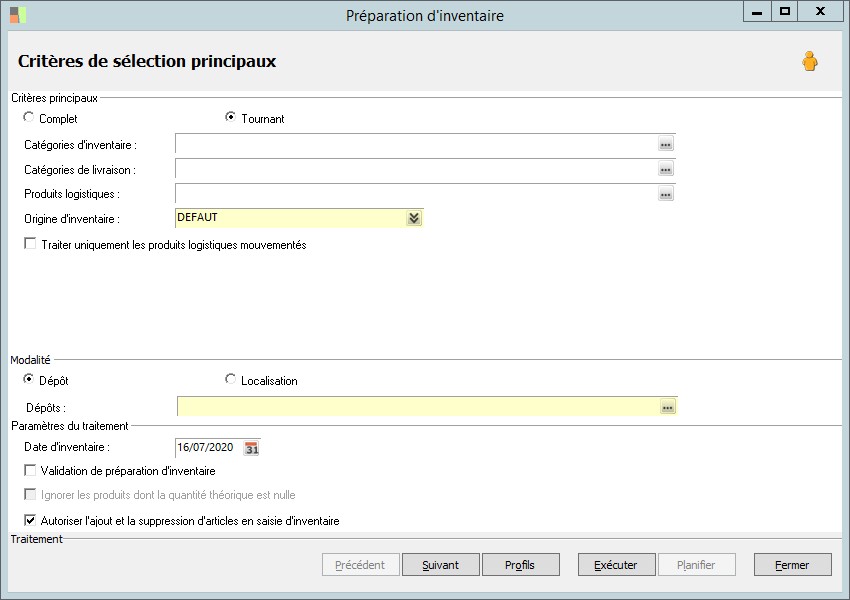Uncheck Autoriser l'ajout et la suppression d'articles
Viewport: 850px width, 600px height.
[x=31, y=521]
